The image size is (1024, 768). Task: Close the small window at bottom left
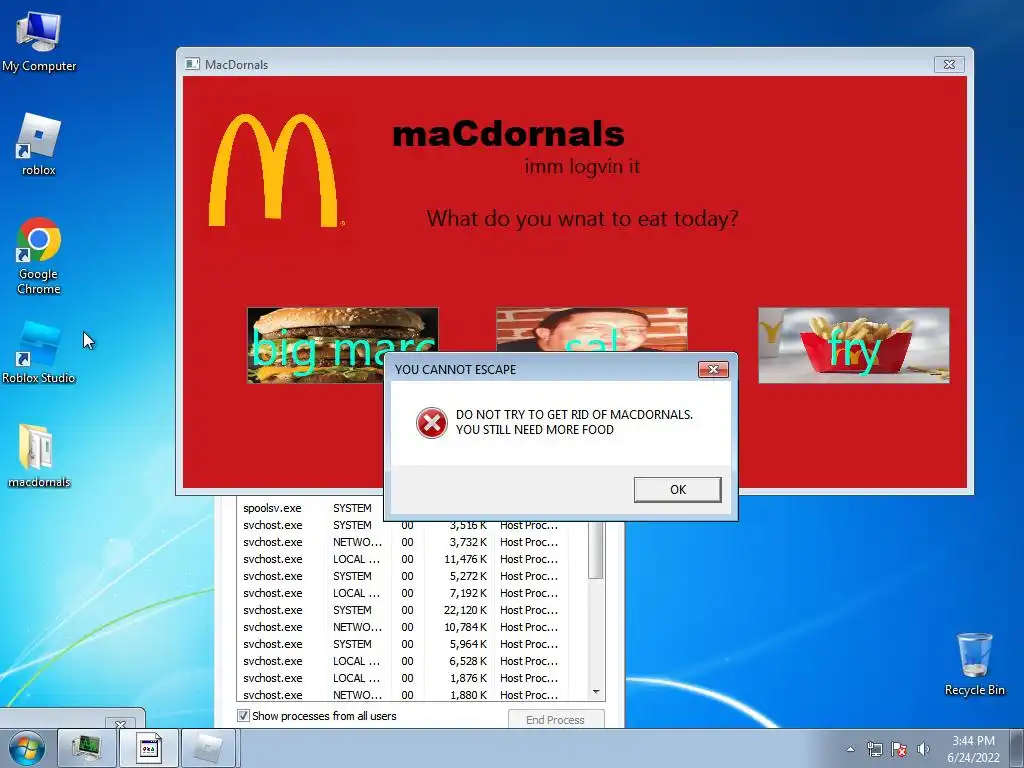point(120,724)
